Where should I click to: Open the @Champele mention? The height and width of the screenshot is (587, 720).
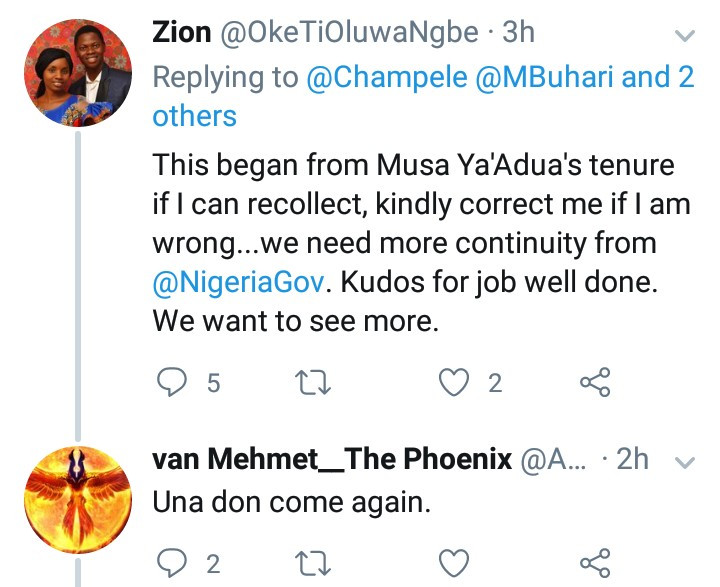coord(387,77)
